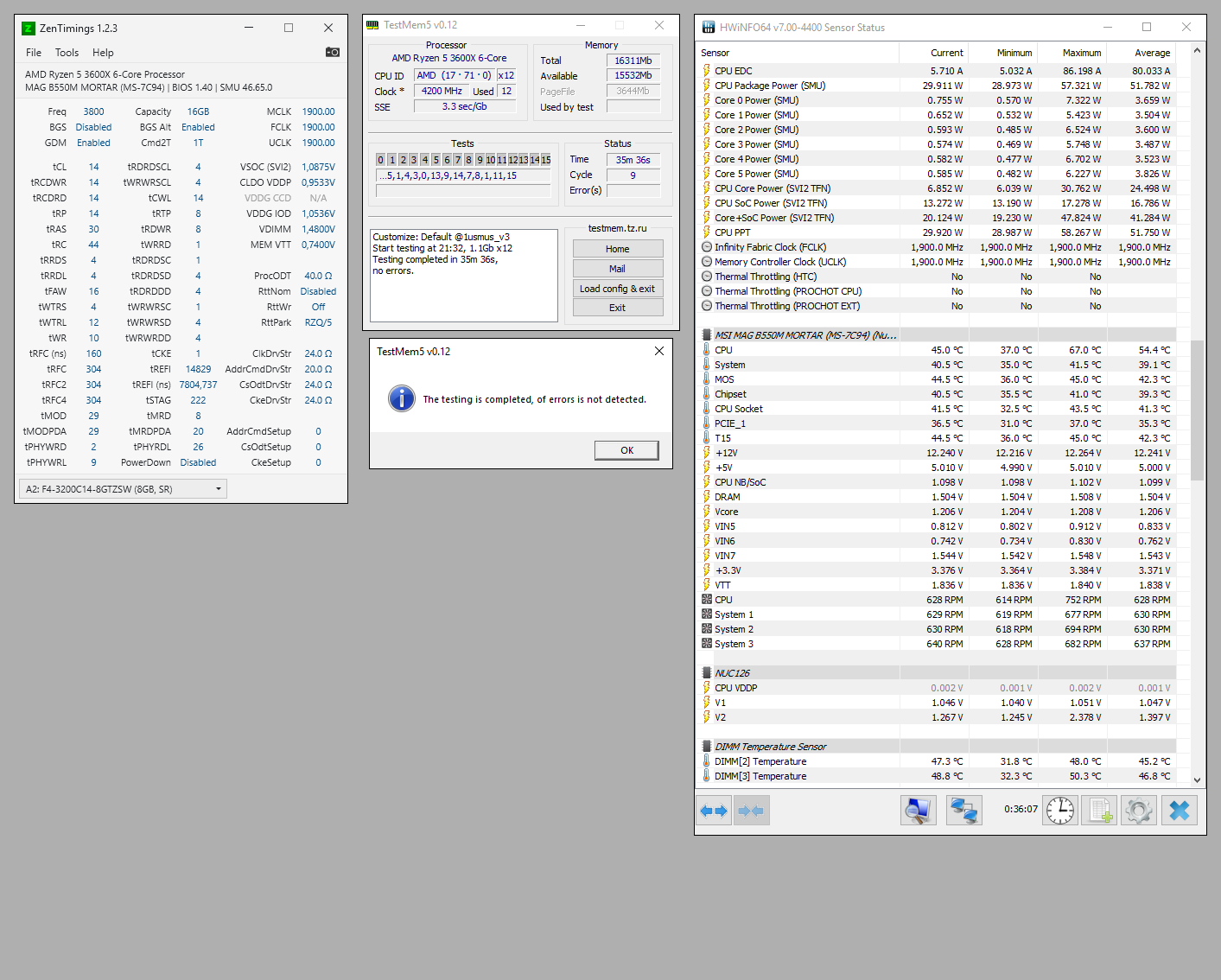Open the Help menu in ZenTimings
This screenshot has width=1221, height=980.
pos(103,53)
